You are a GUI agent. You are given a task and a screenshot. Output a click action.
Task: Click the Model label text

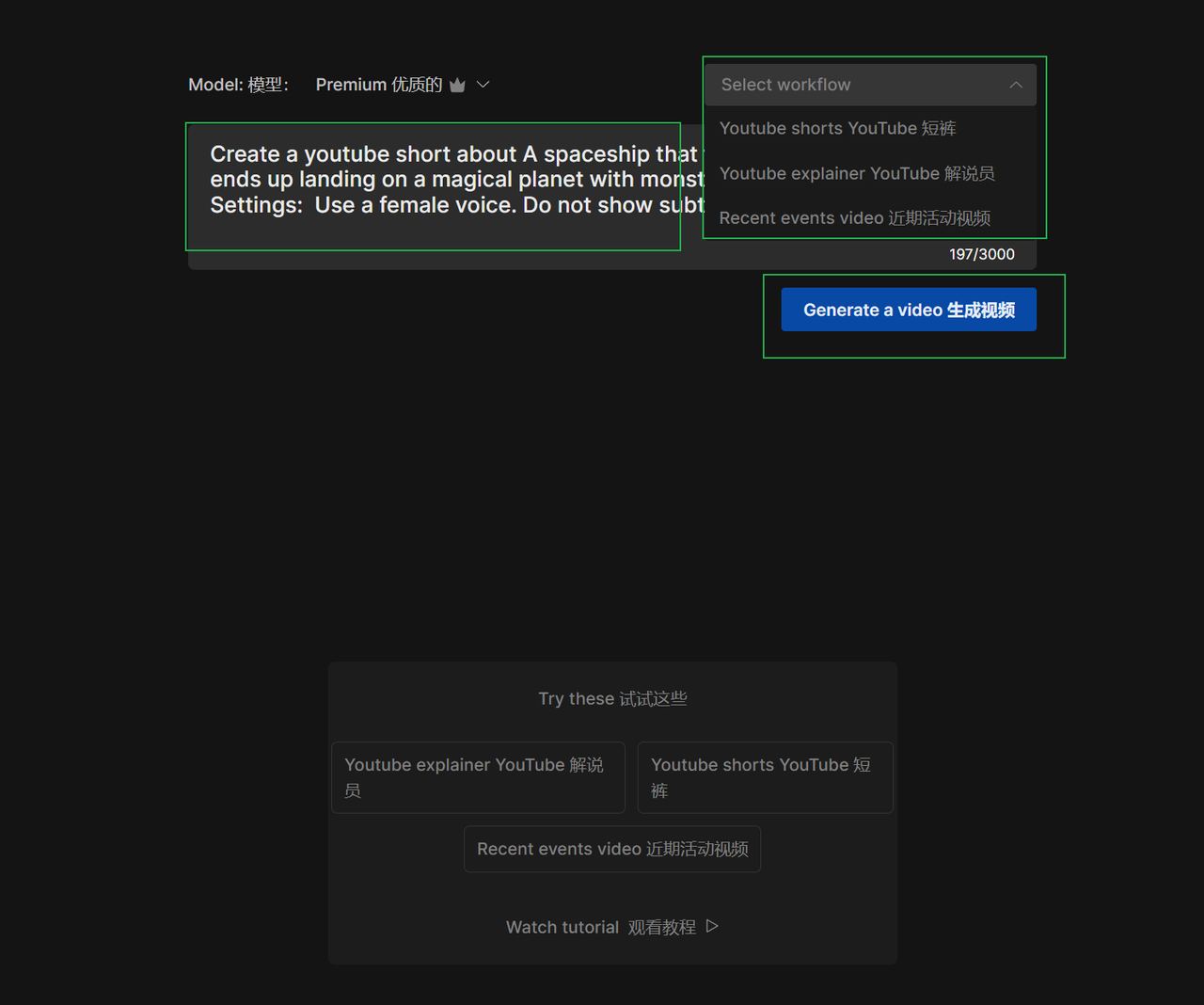pyautogui.click(x=238, y=85)
